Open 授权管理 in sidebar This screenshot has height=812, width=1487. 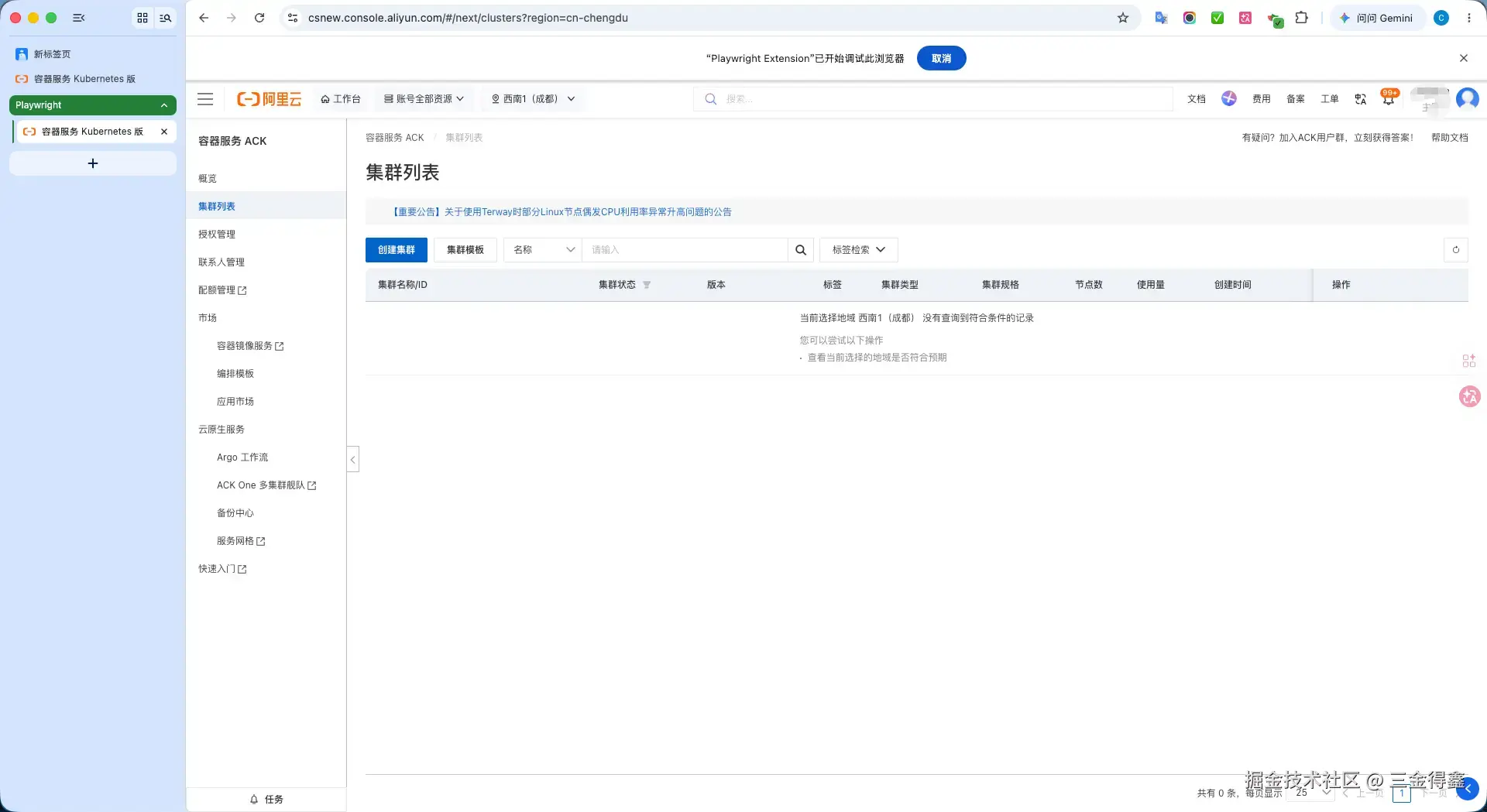pyautogui.click(x=217, y=235)
